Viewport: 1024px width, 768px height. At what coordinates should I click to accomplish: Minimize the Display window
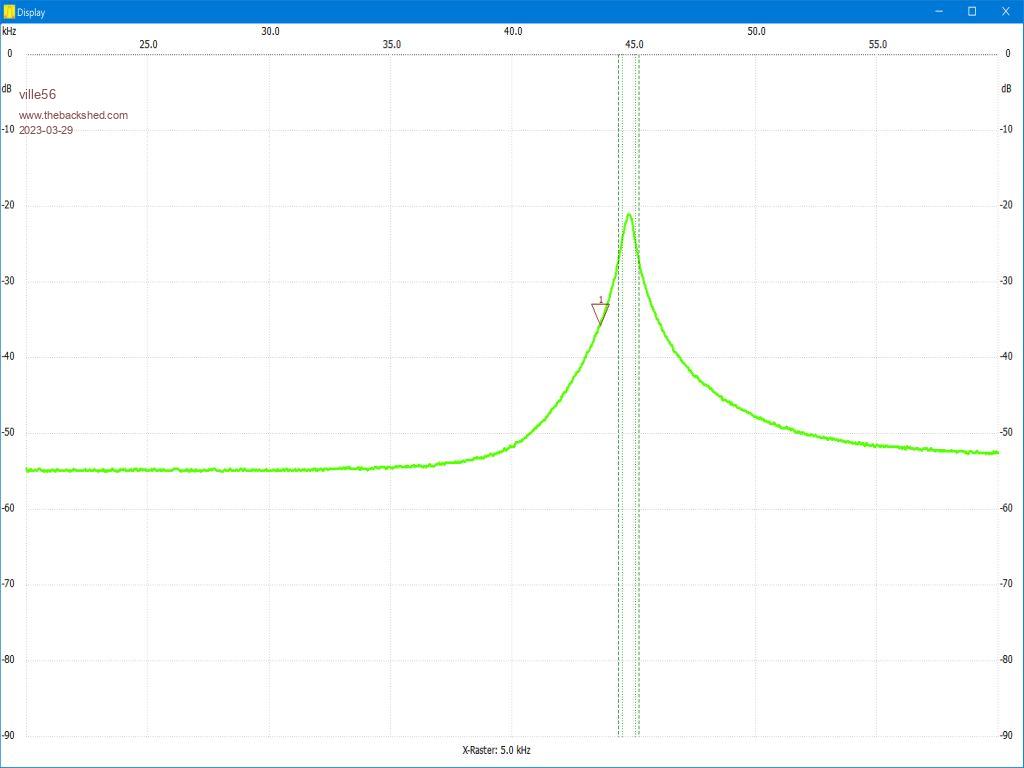939,11
